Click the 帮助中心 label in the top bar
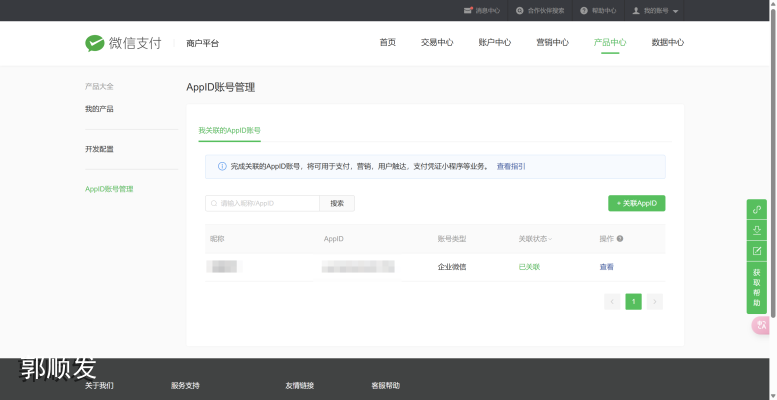 (x=604, y=10)
